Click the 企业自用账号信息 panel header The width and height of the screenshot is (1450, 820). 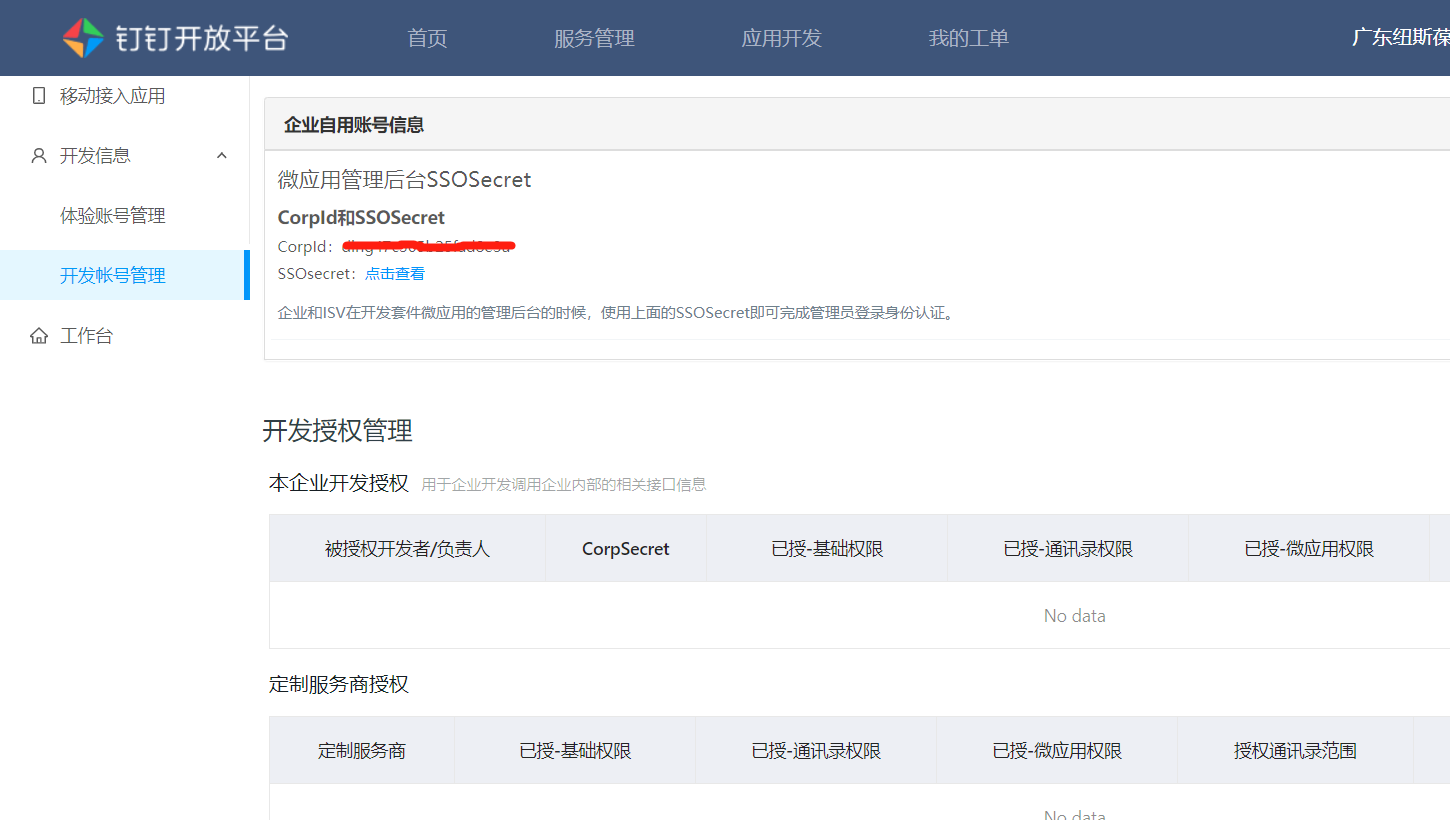(x=354, y=125)
